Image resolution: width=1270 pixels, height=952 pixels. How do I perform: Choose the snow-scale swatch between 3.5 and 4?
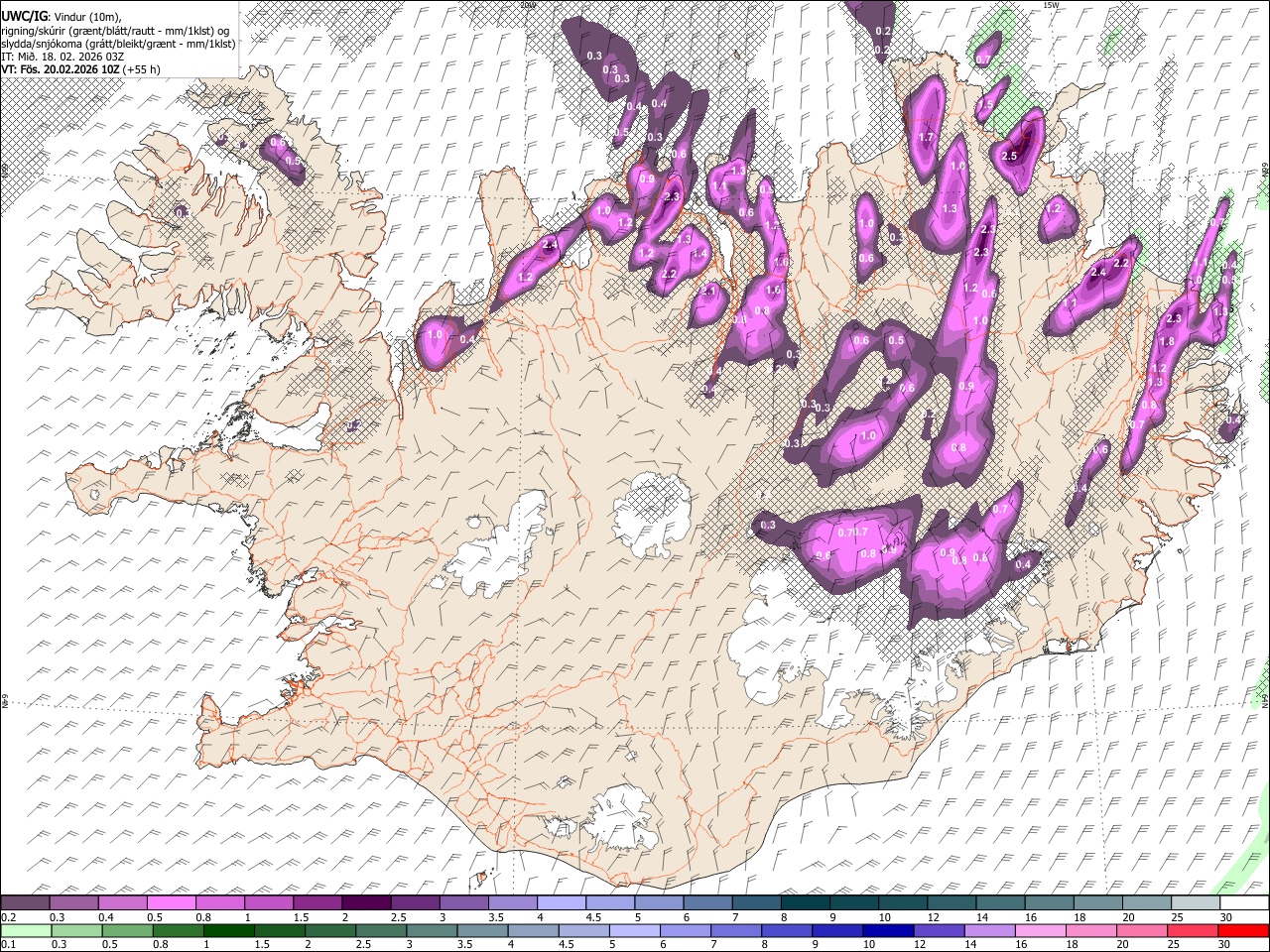coord(511,902)
